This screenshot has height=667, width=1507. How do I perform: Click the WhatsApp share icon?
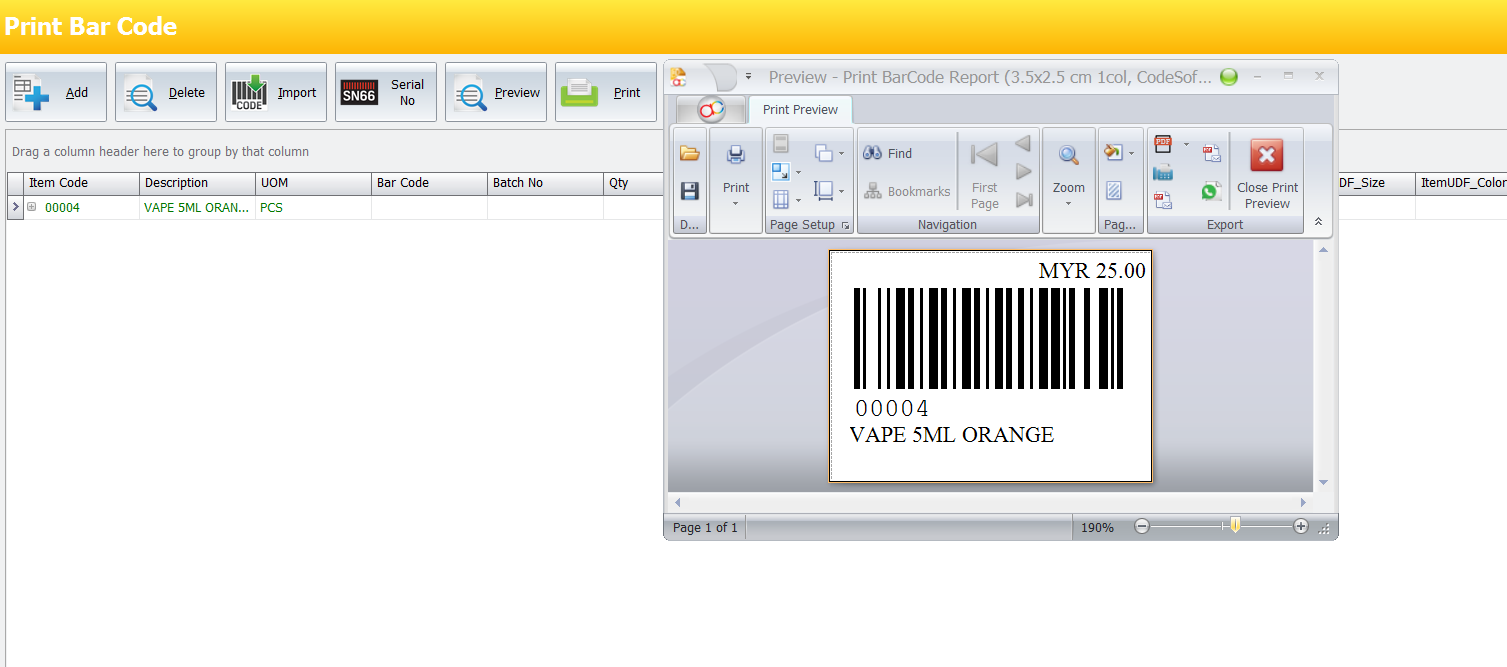tap(1212, 192)
